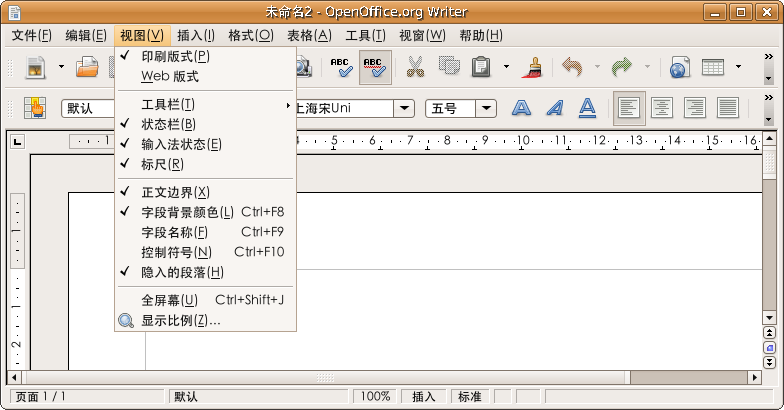Toggle AutoSpellcheck icon

coord(374,67)
